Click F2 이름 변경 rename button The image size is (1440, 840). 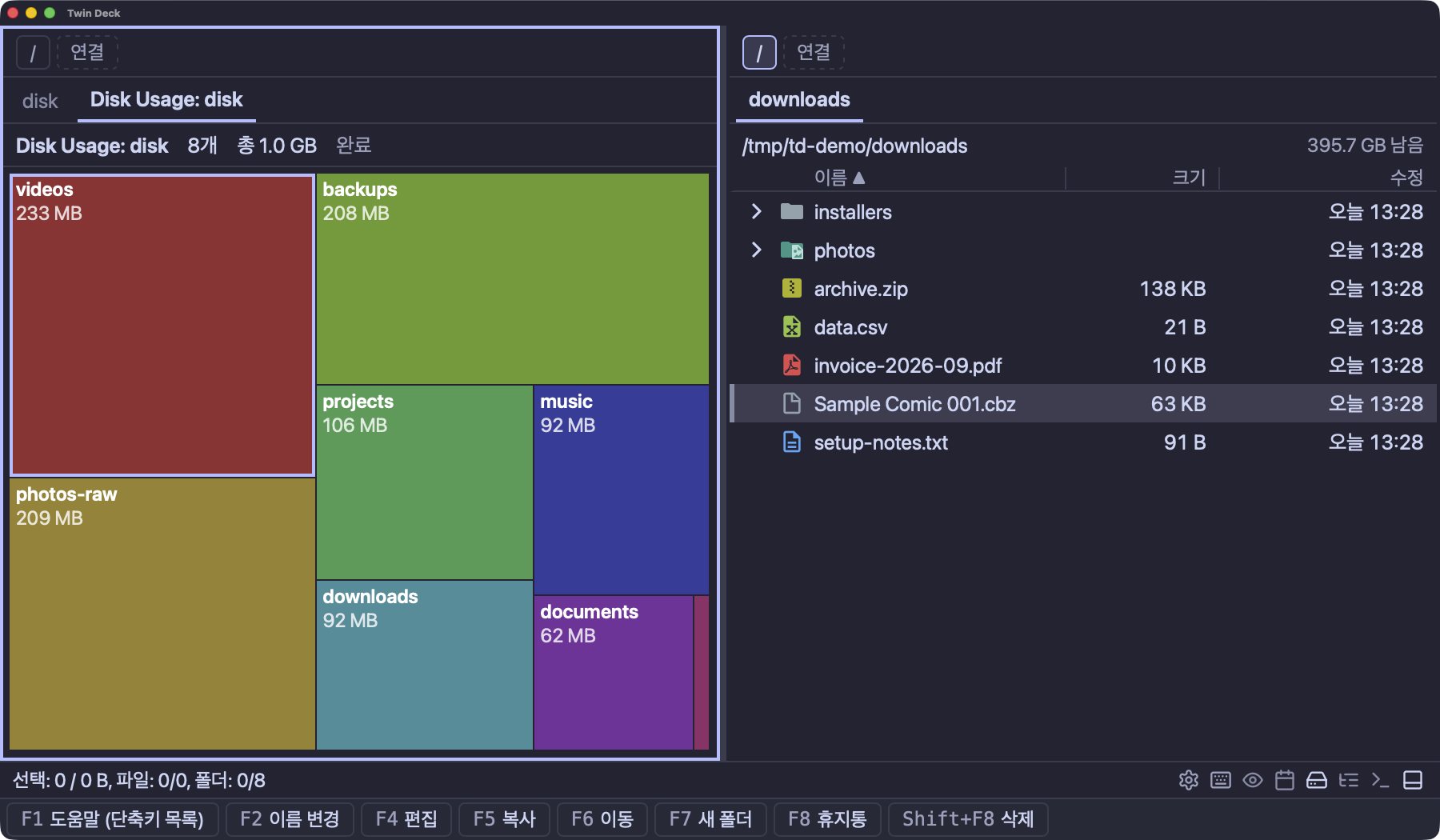click(x=290, y=819)
